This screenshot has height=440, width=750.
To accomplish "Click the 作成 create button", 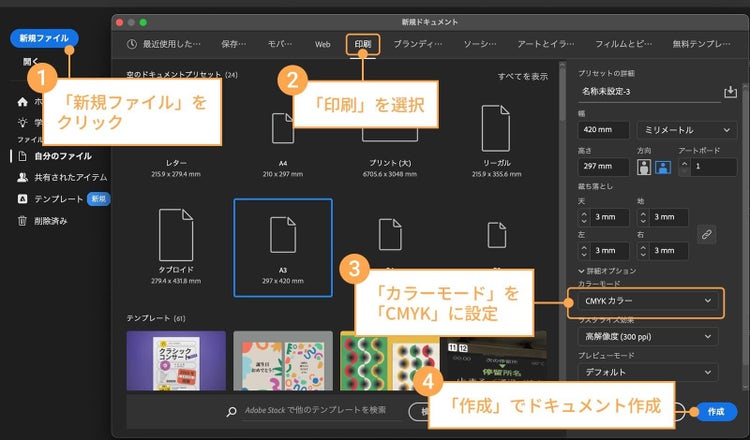I will tap(716, 412).
